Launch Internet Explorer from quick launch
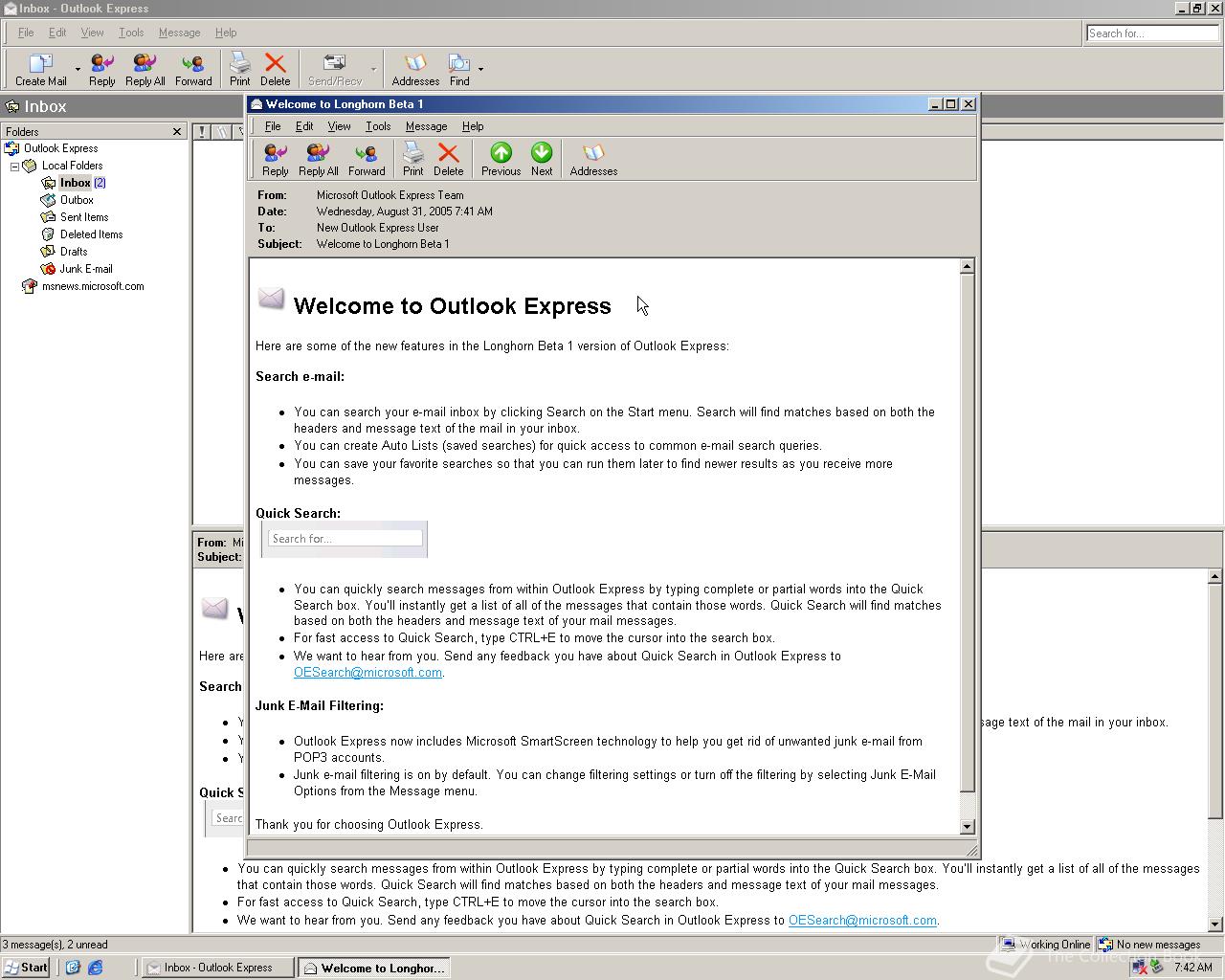Screen dimensions: 1225x980 click(x=96, y=968)
